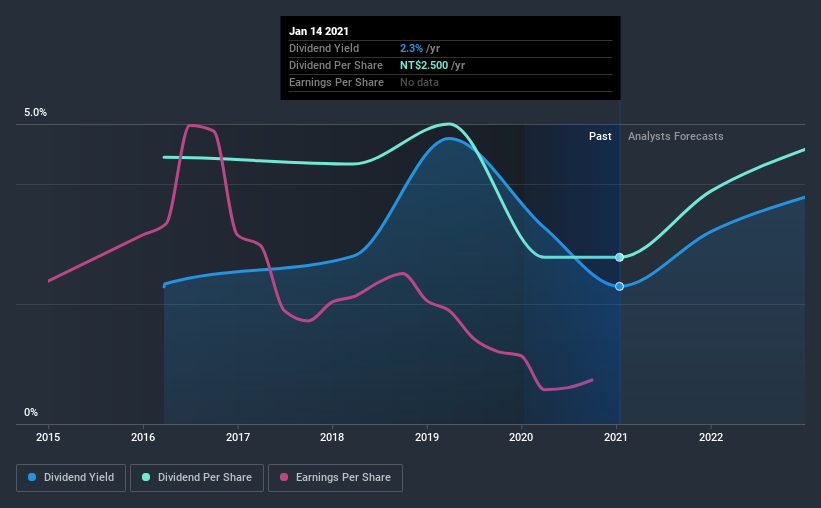Click the 2015 x-axis label
The width and height of the screenshot is (821, 508).
tap(48, 437)
